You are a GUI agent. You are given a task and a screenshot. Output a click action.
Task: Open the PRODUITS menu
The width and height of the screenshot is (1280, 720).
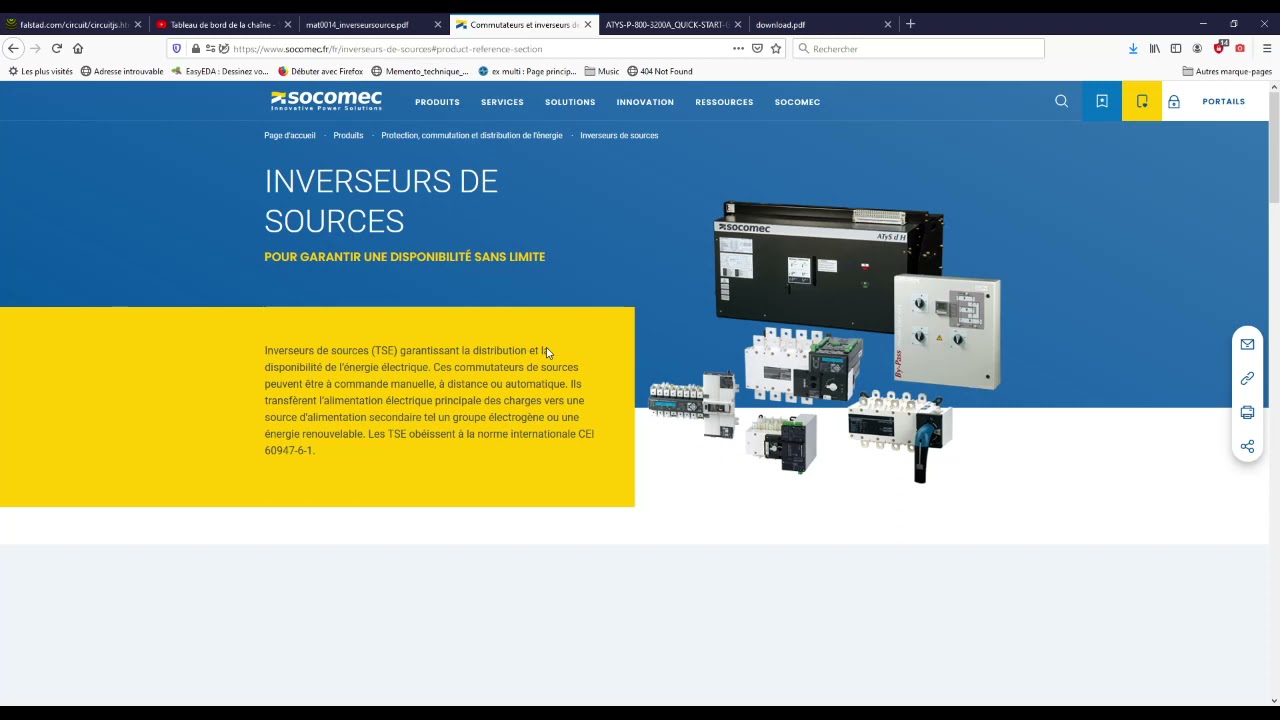coord(437,102)
